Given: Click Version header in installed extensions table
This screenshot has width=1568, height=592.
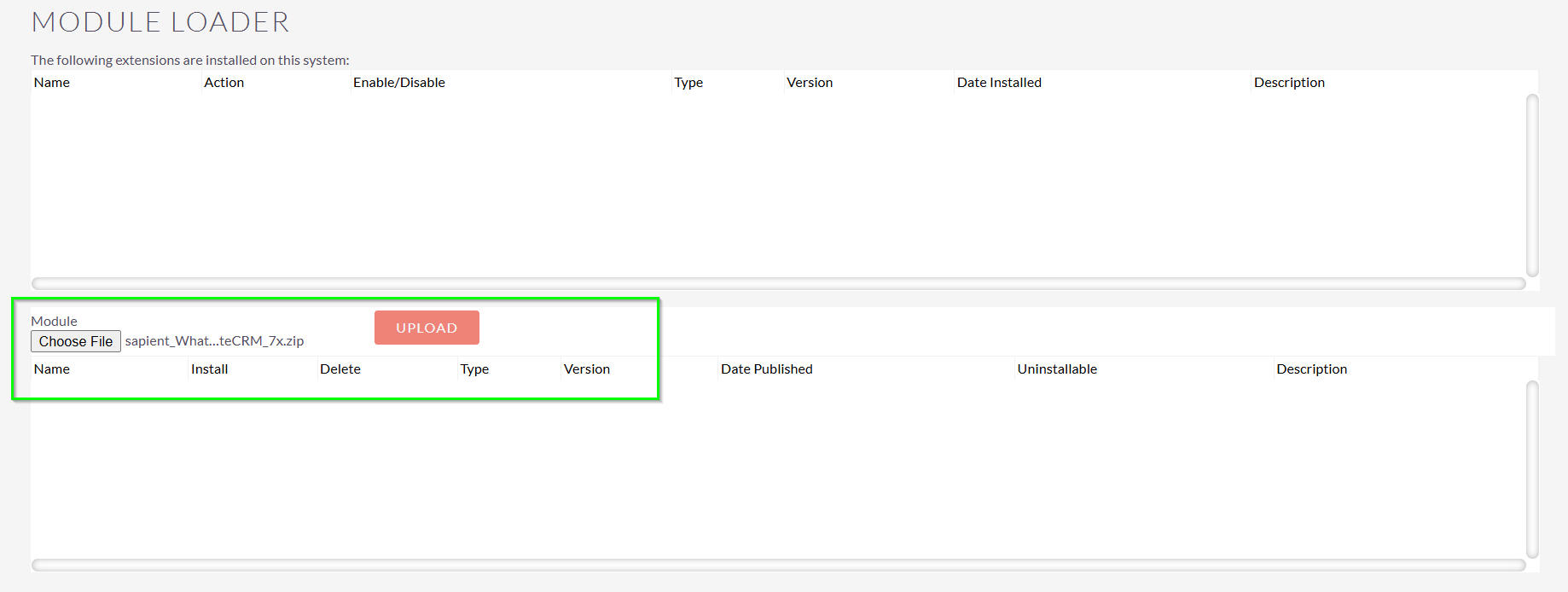Looking at the screenshot, I should 810,83.
